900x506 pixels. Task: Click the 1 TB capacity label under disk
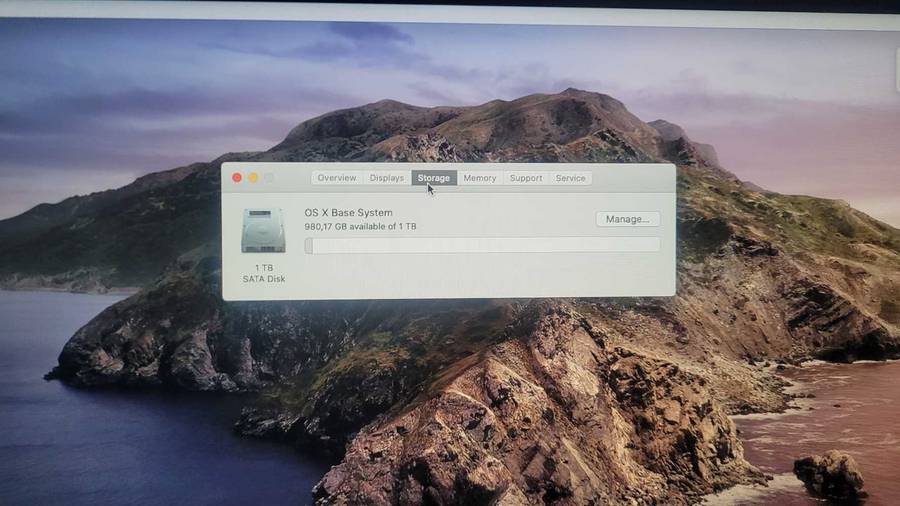coord(264,268)
